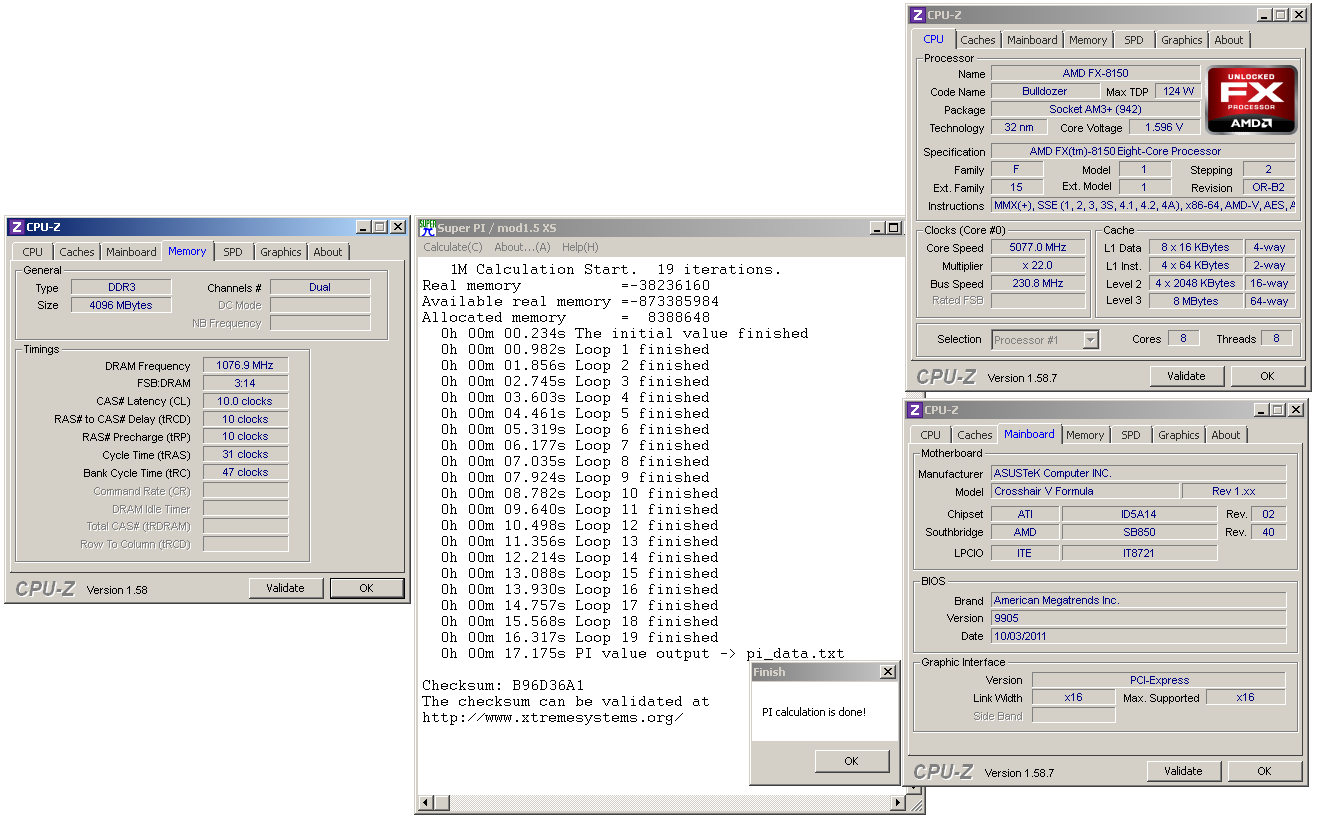Open the Calculate(C) menu in Super PI
This screenshot has height=819, width=1317.
pyautogui.click(x=452, y=247)
